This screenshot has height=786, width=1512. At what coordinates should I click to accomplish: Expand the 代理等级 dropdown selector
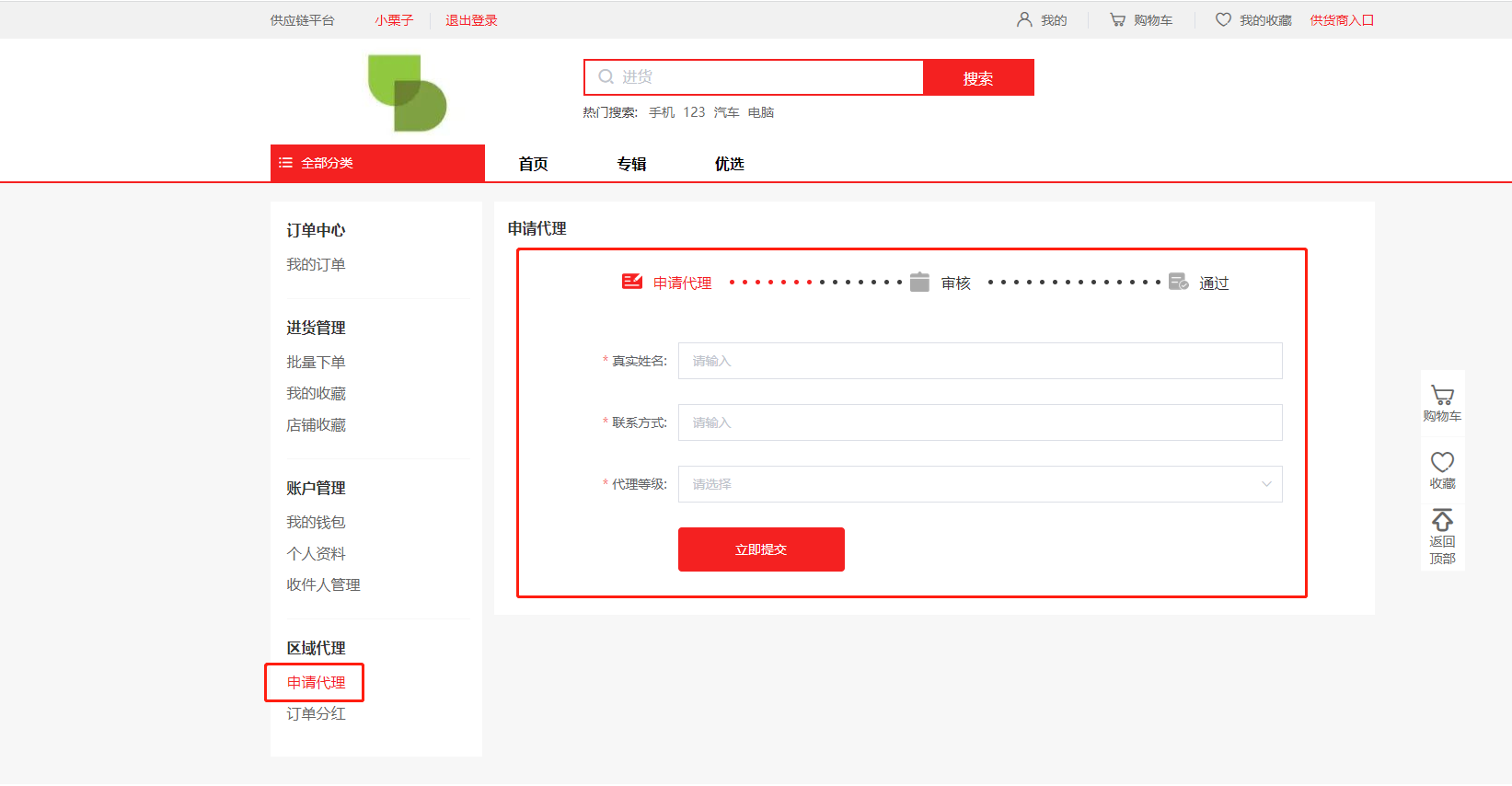pos(979,484)
